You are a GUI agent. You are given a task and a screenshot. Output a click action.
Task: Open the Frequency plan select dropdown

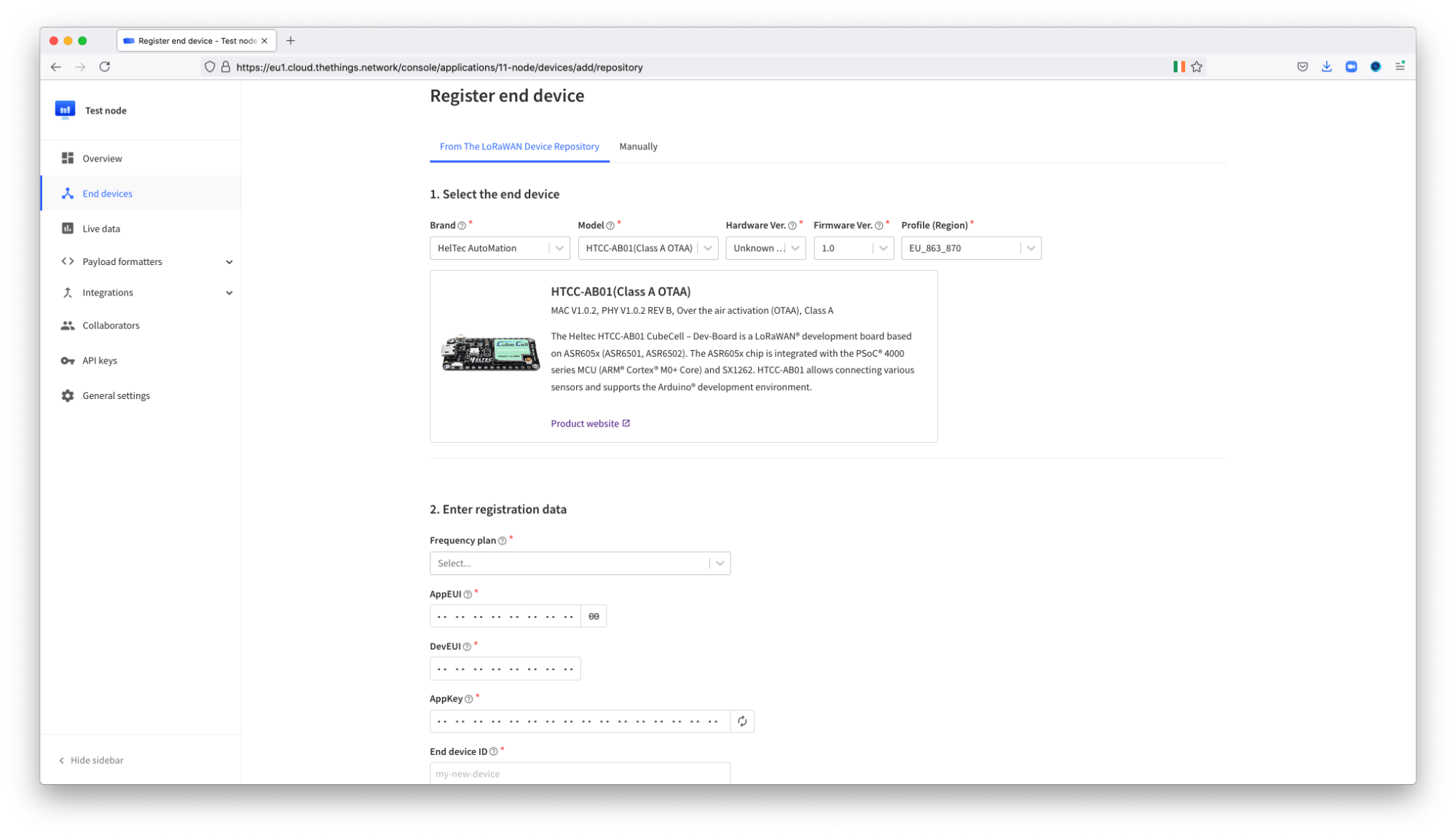click(580, 563)
